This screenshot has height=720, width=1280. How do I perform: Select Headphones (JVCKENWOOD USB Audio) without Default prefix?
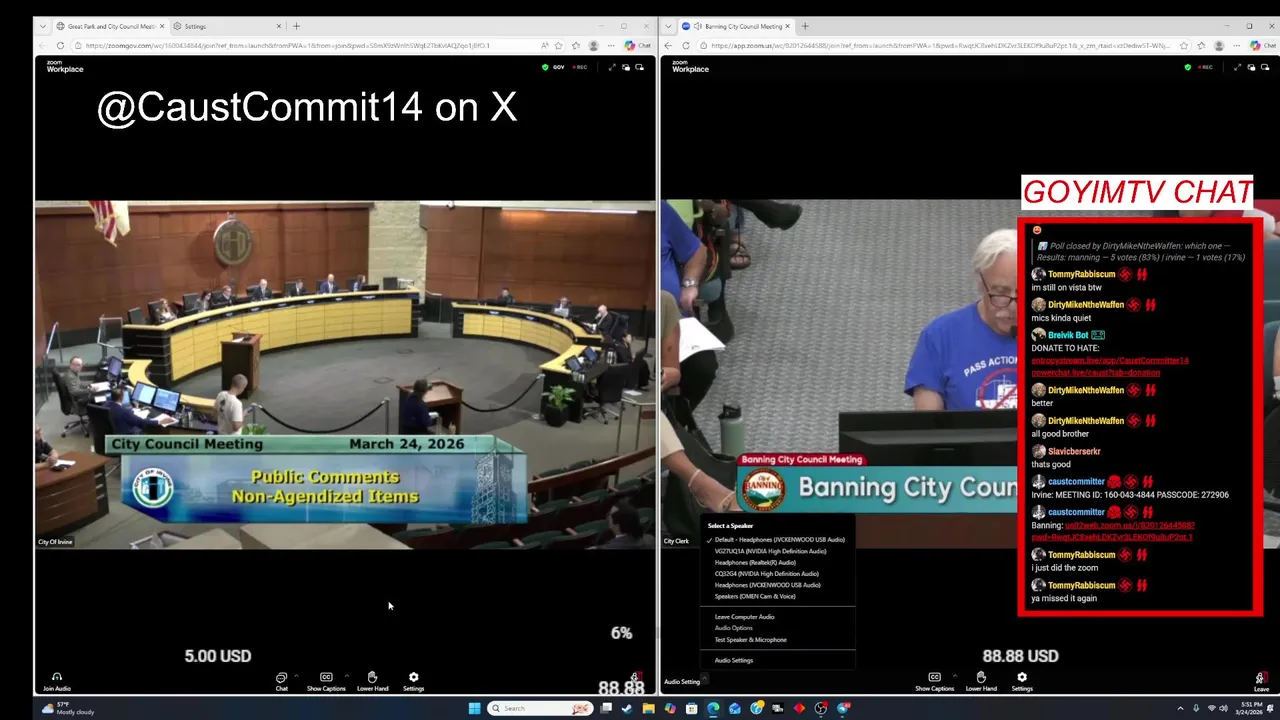point(767,585)
